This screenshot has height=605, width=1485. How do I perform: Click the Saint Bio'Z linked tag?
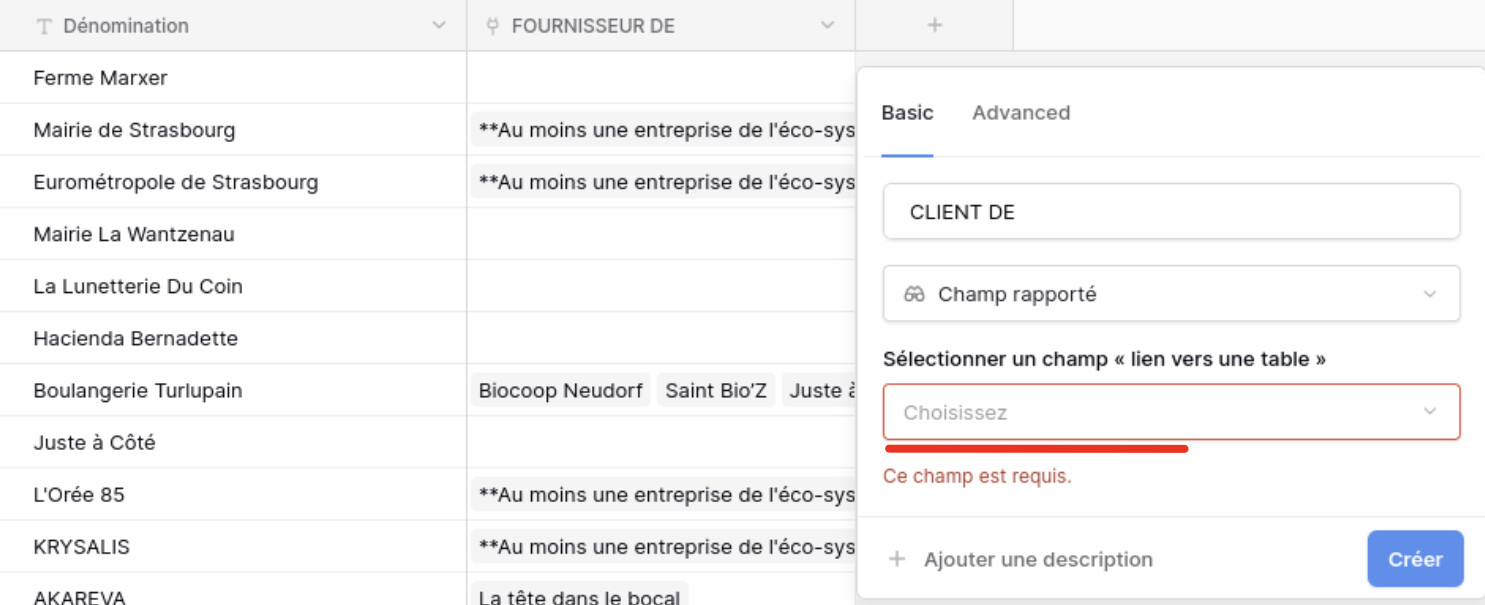716,391
